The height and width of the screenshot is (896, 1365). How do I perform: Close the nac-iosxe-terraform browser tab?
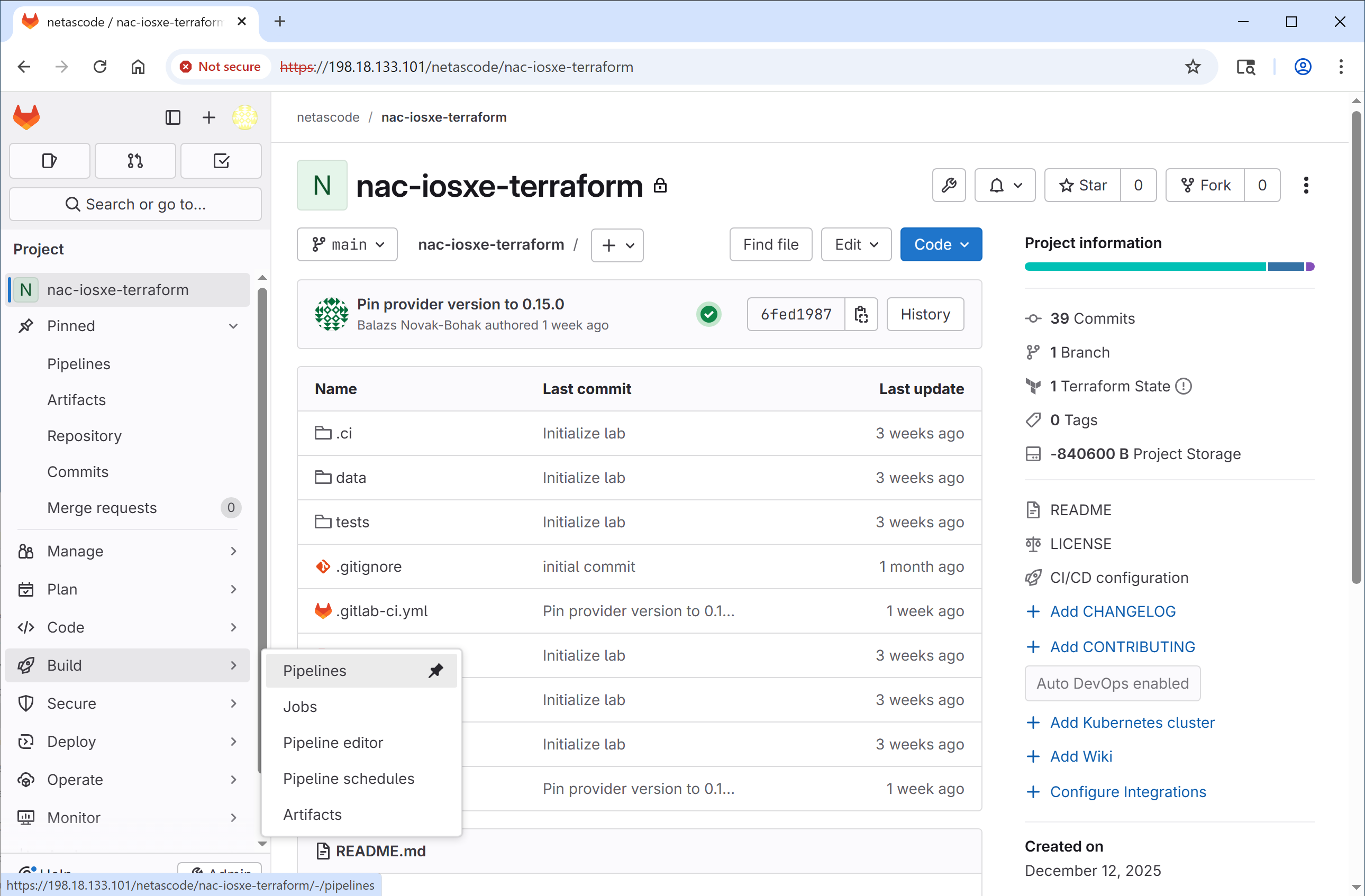(x=242, y=22)
